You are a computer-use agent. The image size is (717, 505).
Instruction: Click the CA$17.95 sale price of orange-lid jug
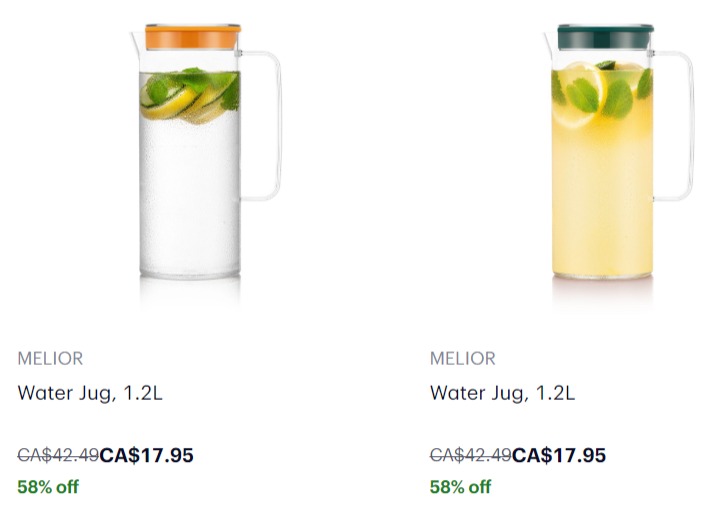coord(146,456)
